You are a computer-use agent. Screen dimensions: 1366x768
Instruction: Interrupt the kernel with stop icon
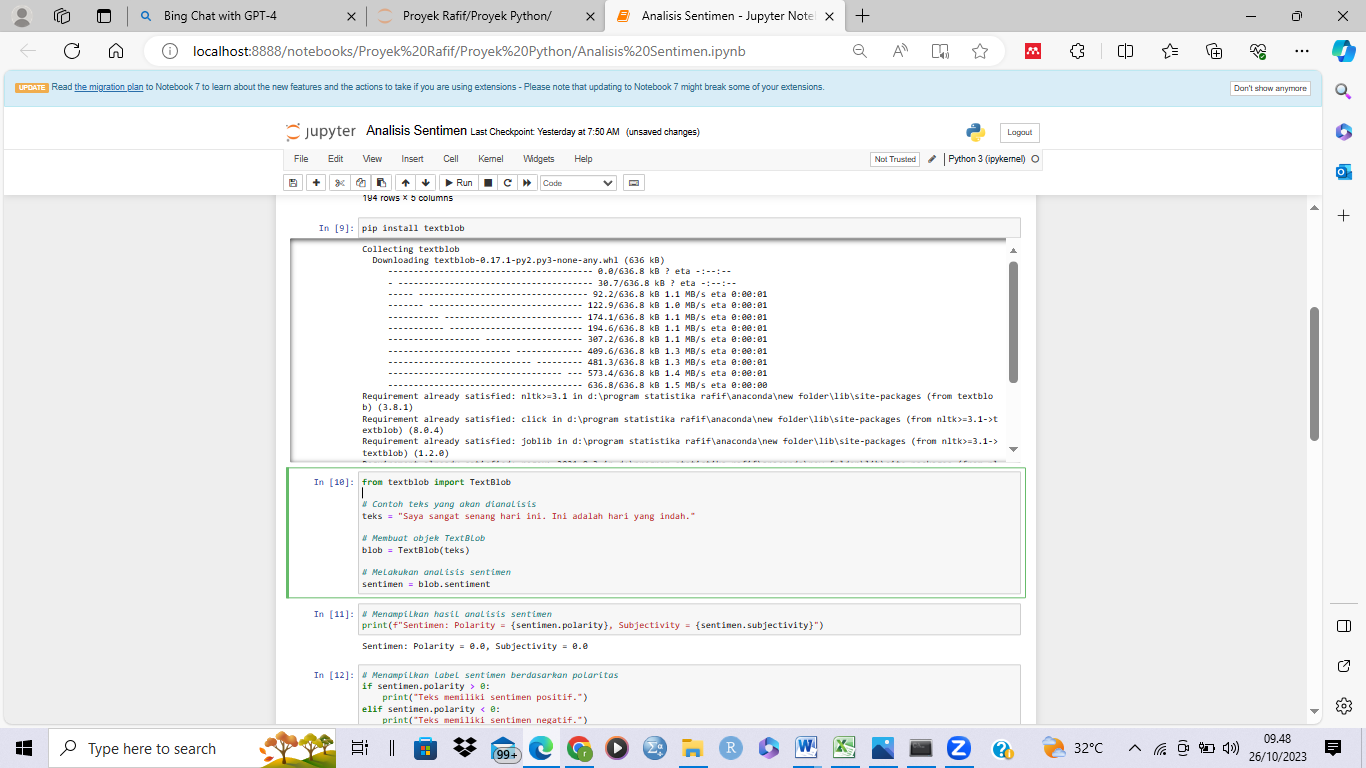click(x=488, y=183)
